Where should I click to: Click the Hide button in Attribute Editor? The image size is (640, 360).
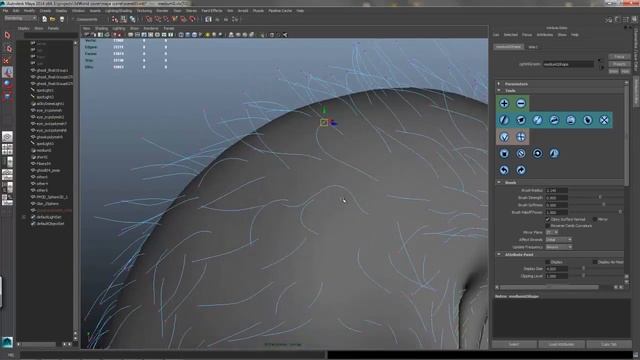pyautogui.click(x=625, y=71)
